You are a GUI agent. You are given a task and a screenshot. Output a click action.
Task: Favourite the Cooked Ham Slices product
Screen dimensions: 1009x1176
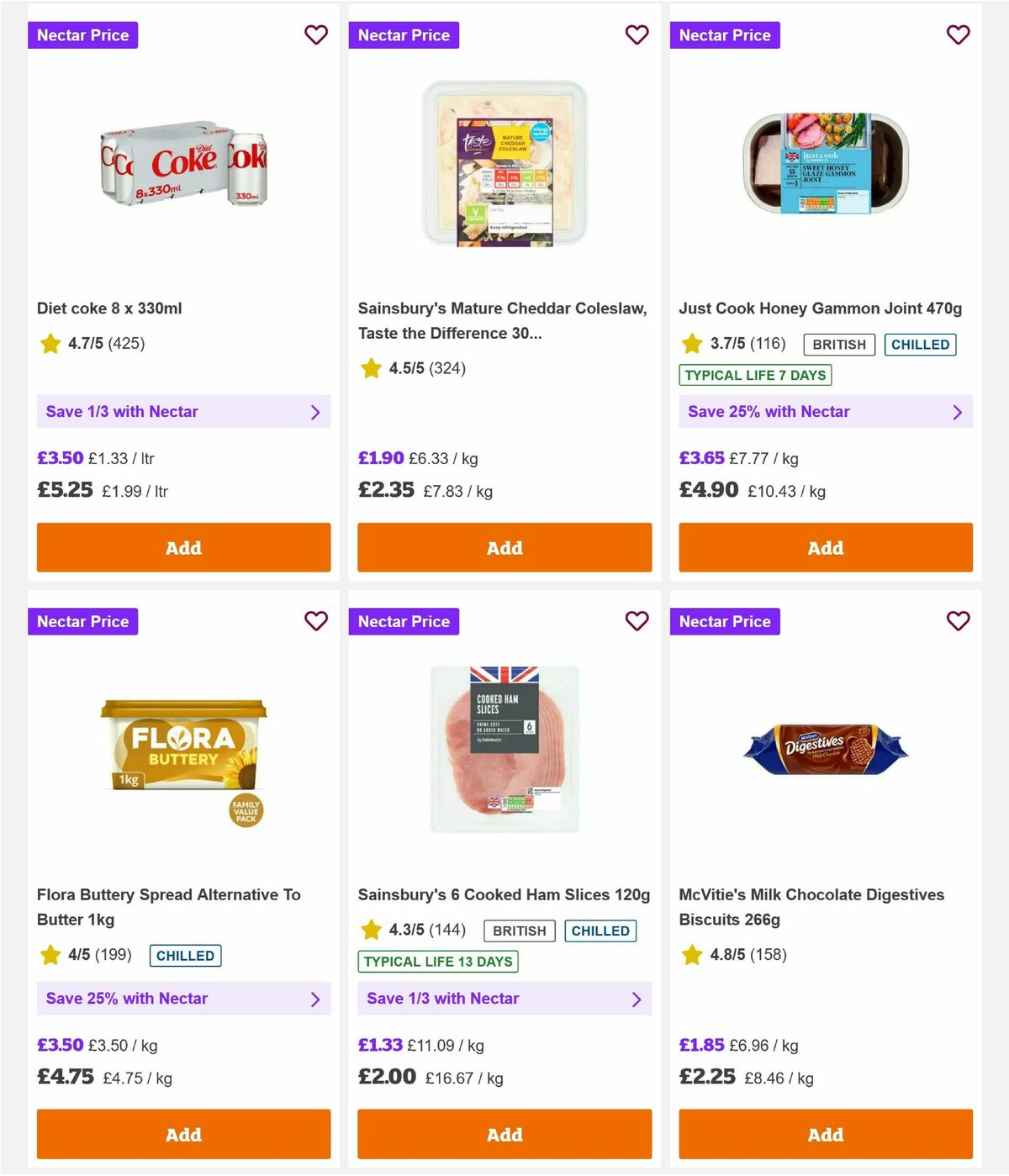coord(637,622)
